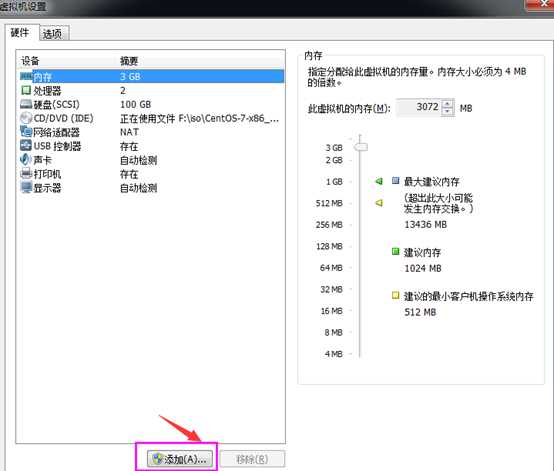
Task: Click the 添加(A)... button
Action: (x=180, y=459)
